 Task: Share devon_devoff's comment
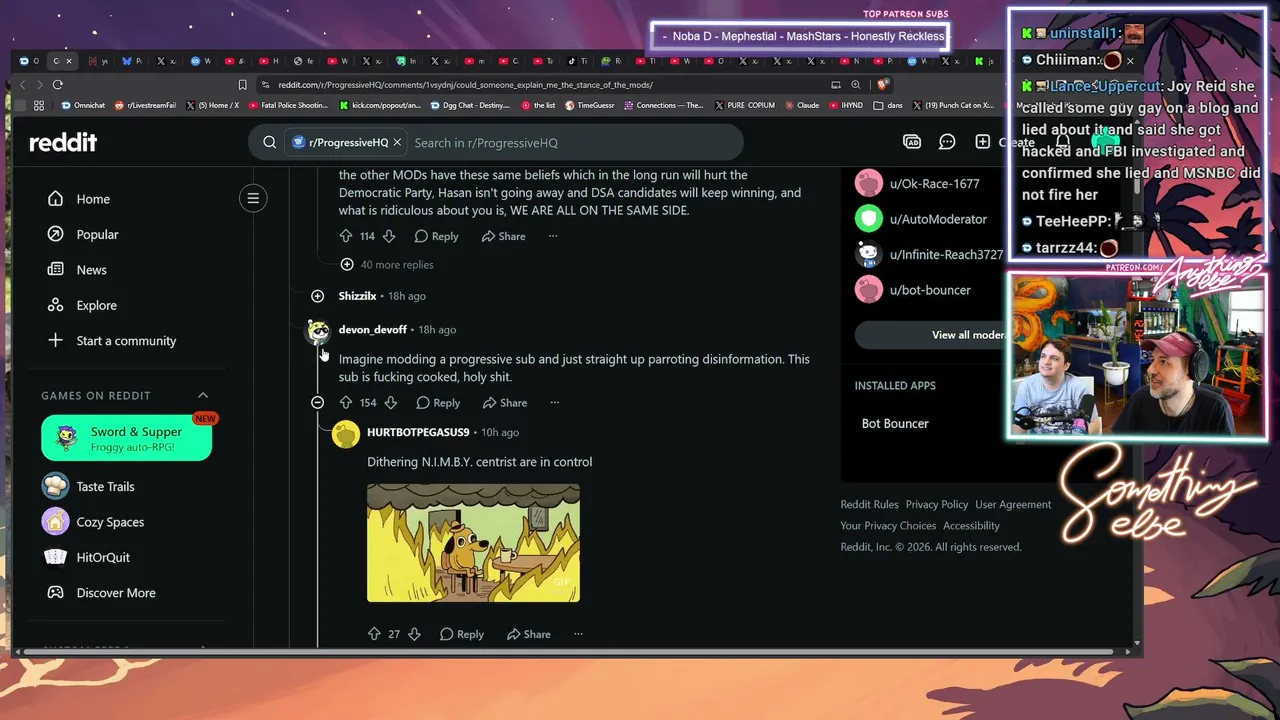coord(505,402)
